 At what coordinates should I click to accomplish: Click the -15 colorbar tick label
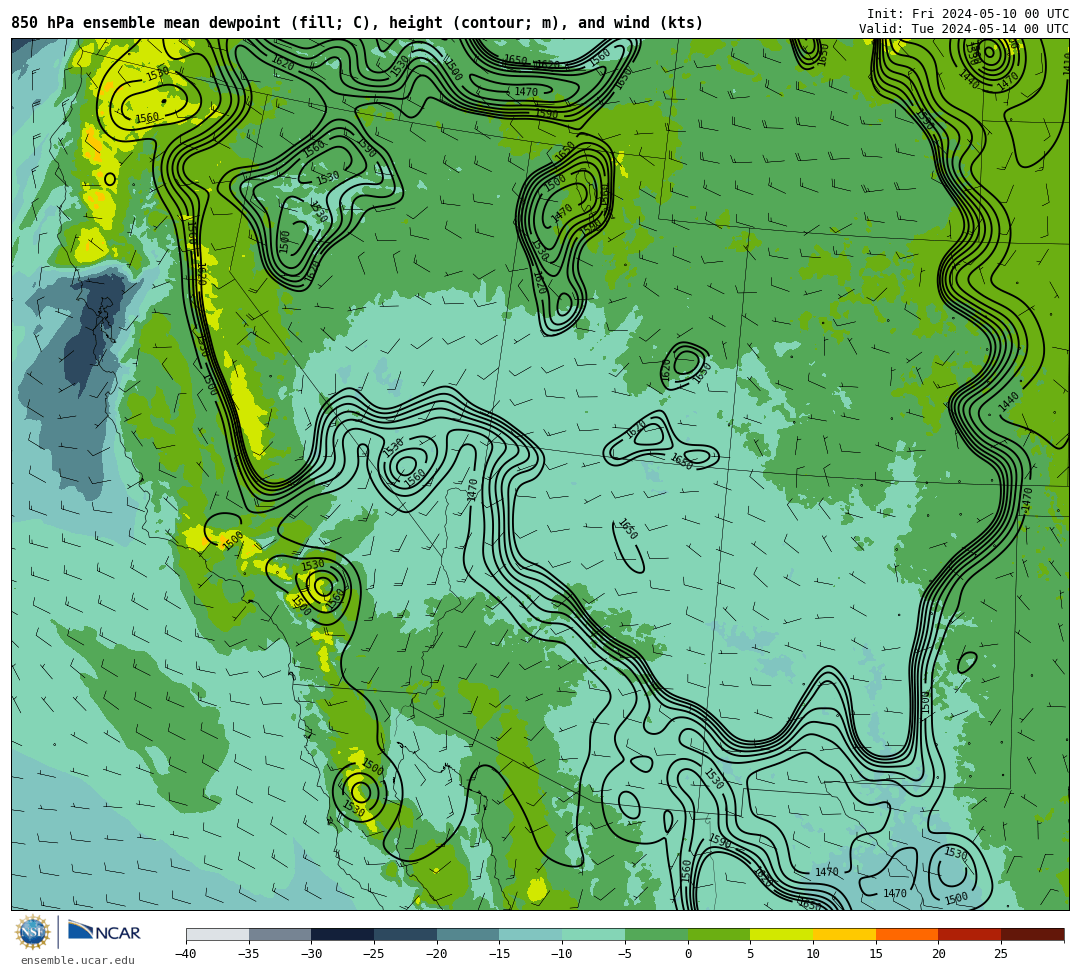(499, 954)
